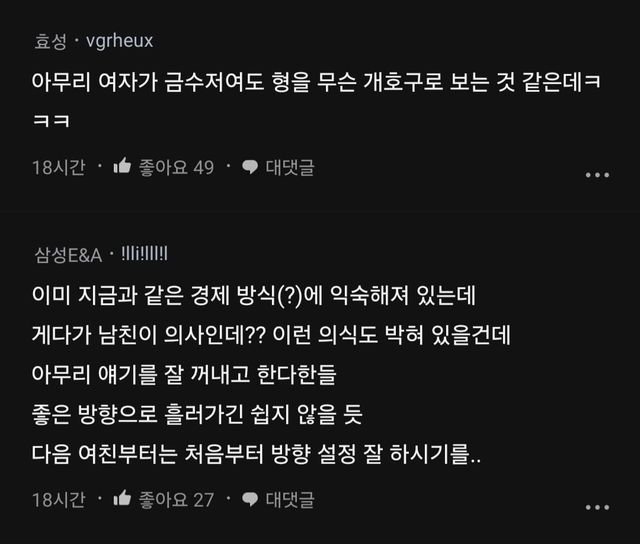The image size is (640, 544).
Task: Click comment text starting '아무리 여자가 금수저여도'
Action: (x=320, y=84)
